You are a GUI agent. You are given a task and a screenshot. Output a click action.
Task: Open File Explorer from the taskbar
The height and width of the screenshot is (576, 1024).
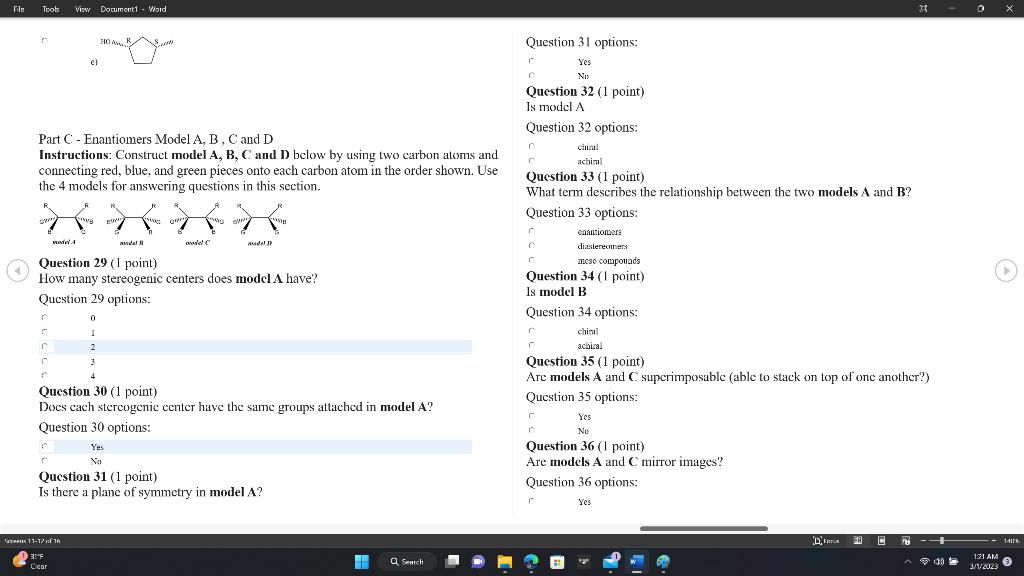[505, 562]
